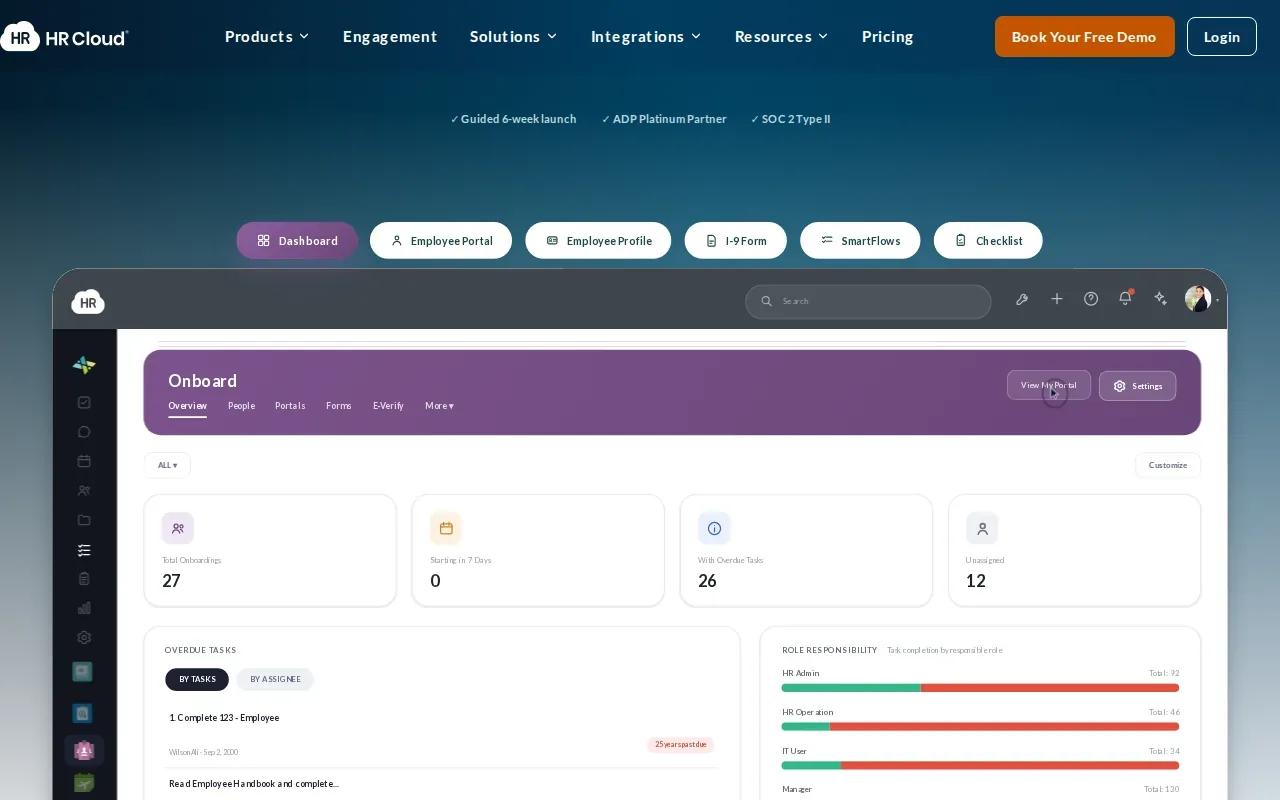Switch overdue tasks view to BY TASKS
Image resolution: width=1280 pixels, height=800 pixels.
(197, 679)
